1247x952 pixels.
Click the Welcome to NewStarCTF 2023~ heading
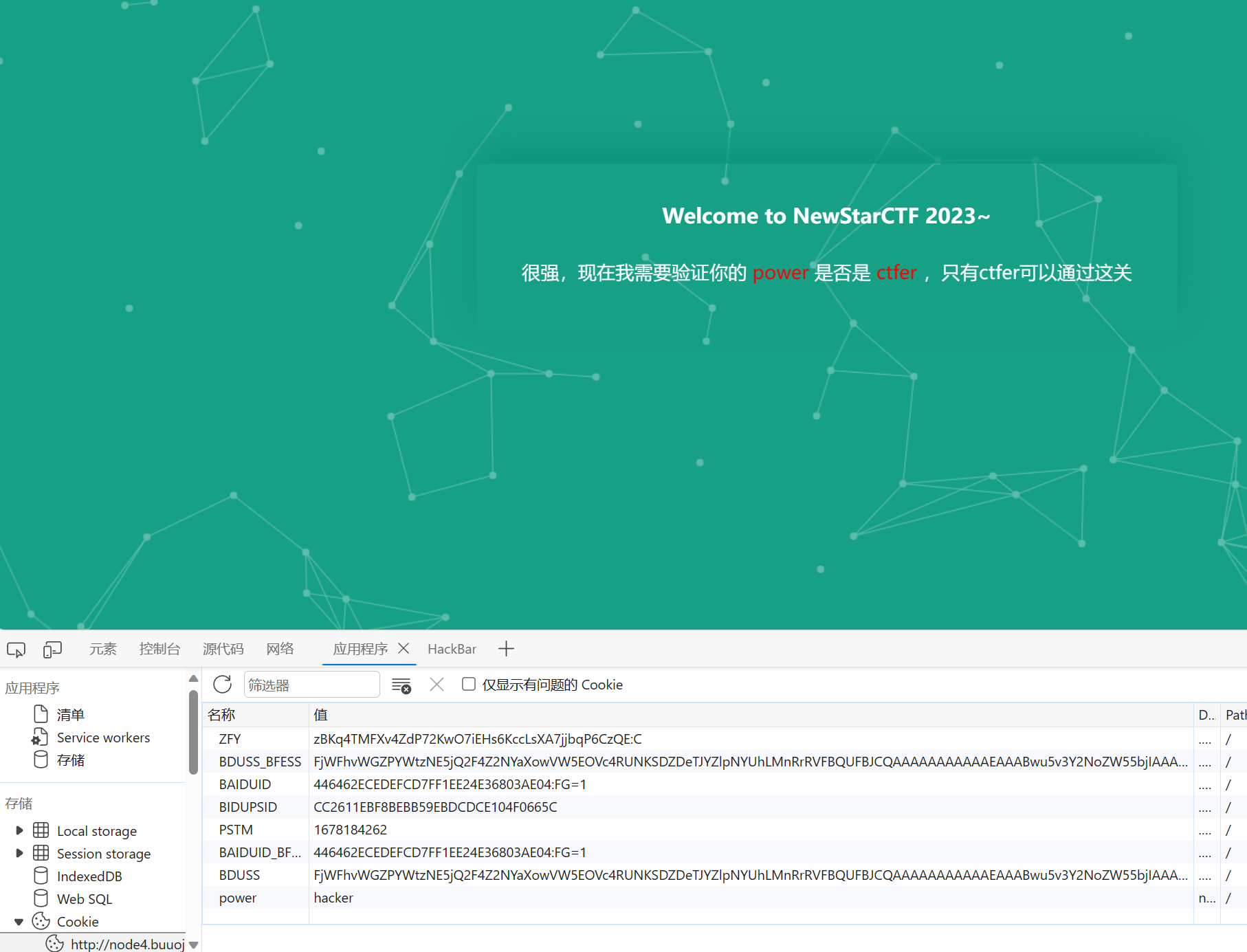(826, 216)
